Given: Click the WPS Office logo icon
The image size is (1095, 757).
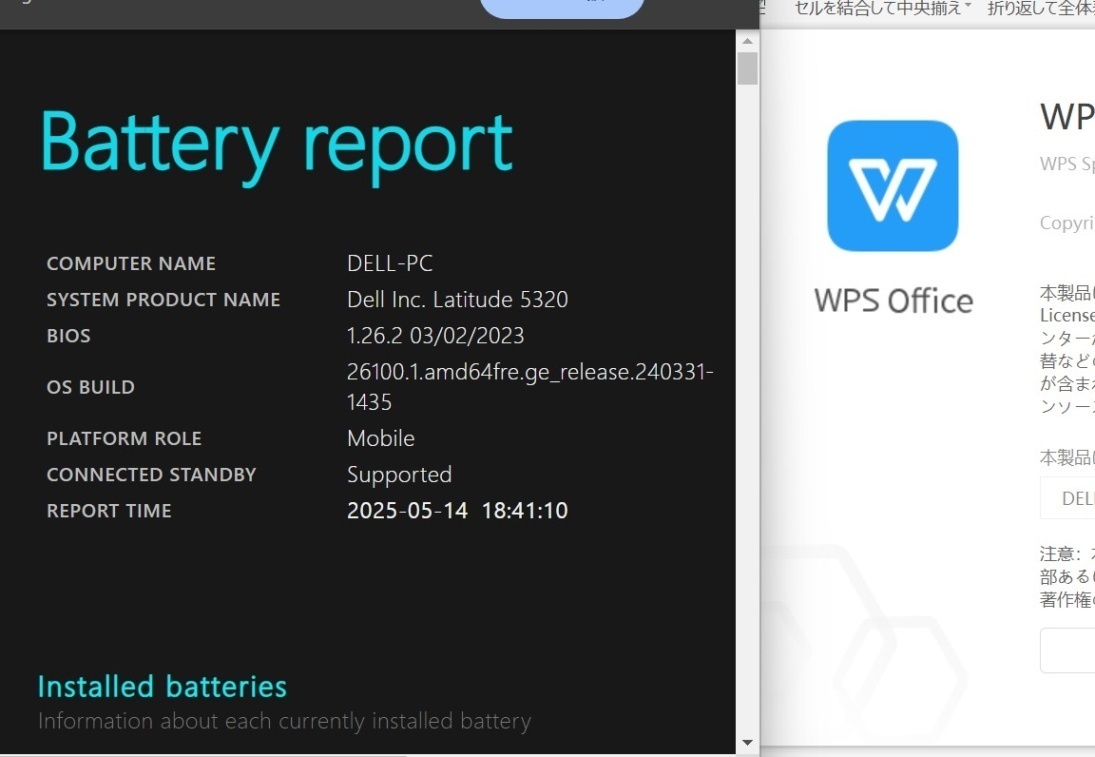Looking at the screenshot, I should pos(892,186).
